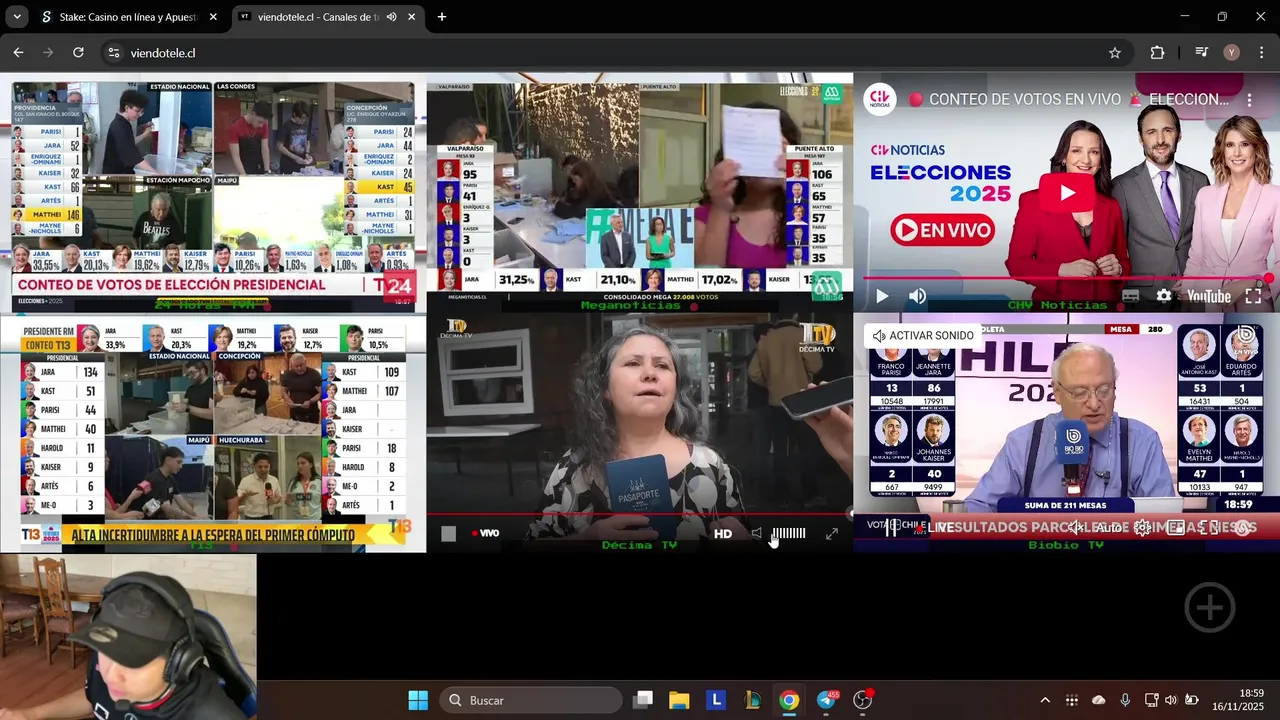This screenshot has width=1280, height=720.
Task: Mute the viendotele.cl tab audio icon
Action: click(x=391, y=17)
